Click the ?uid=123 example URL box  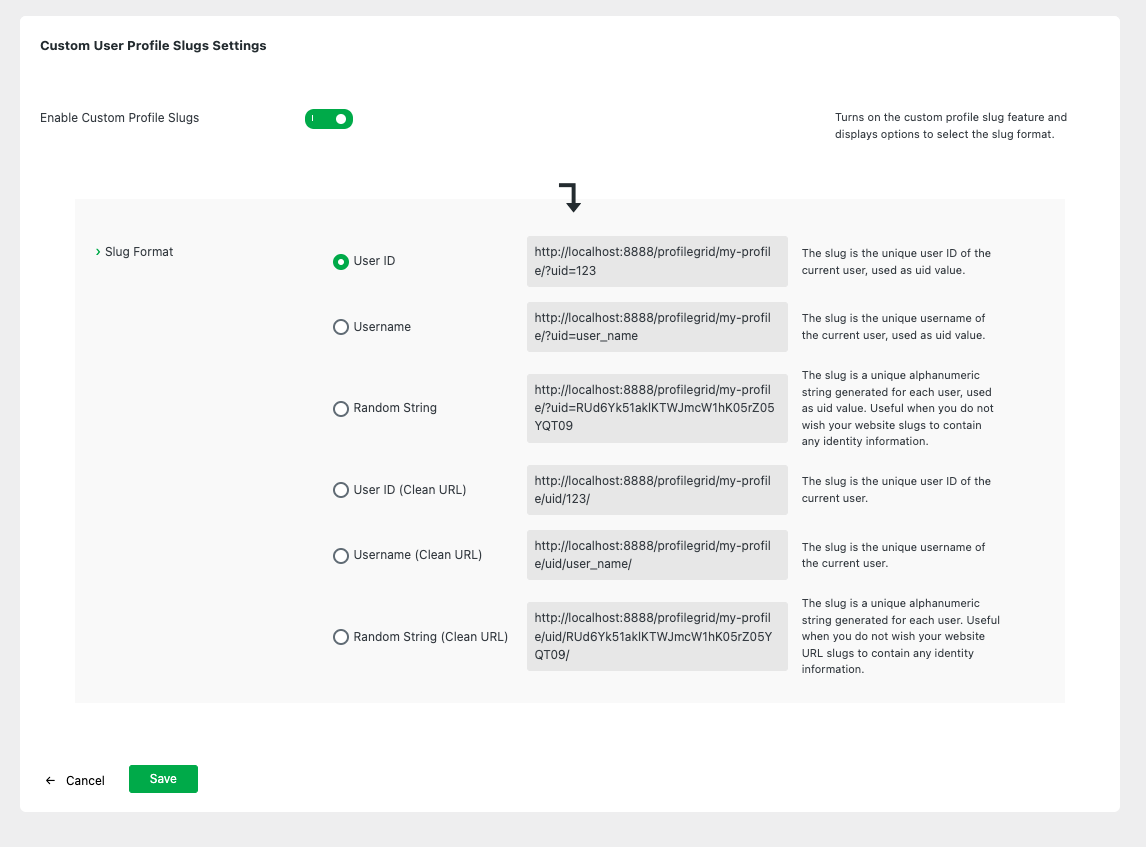coord(657,261)
